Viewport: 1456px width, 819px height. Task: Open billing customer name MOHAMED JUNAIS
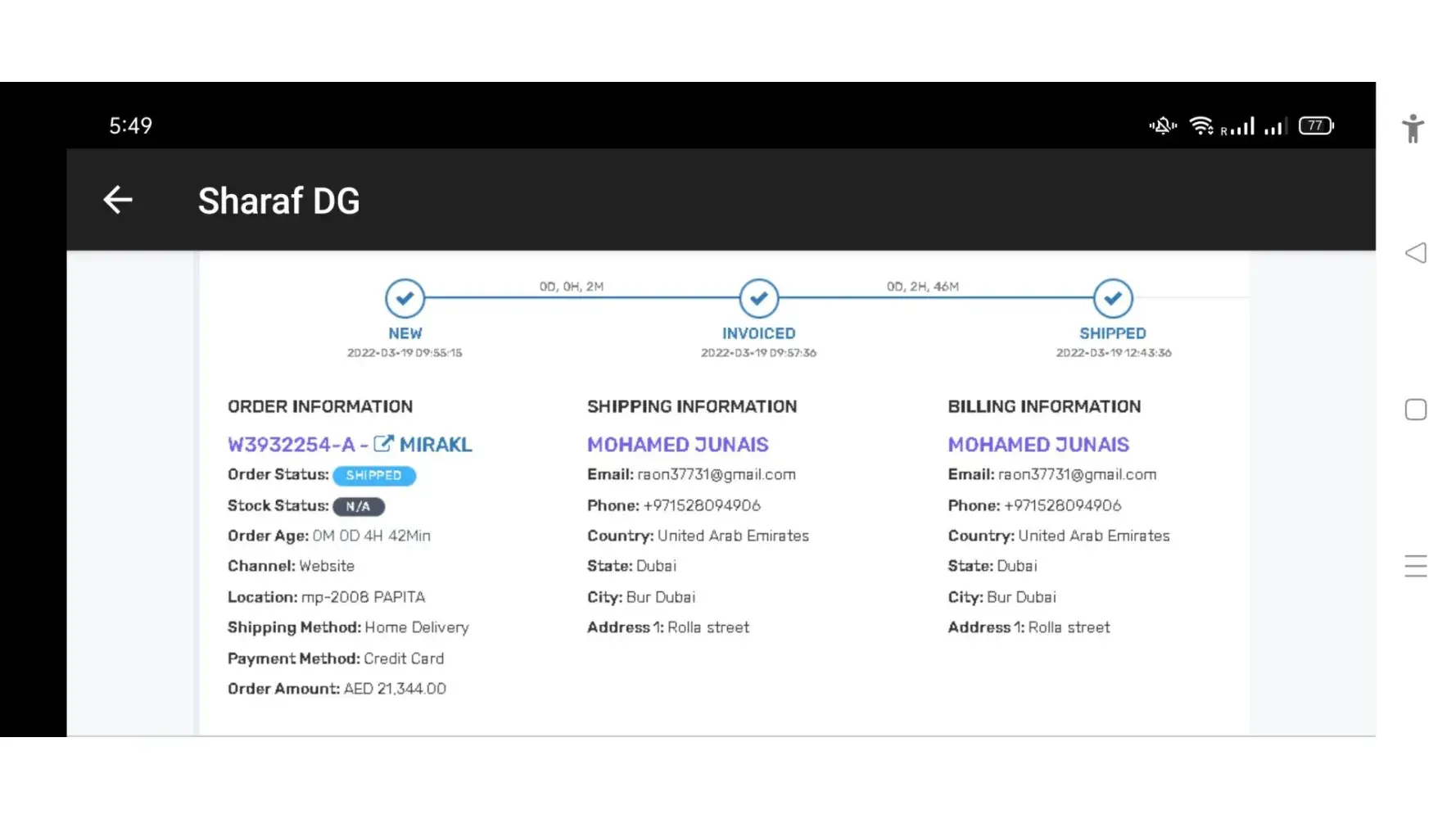pyautogui.click(x=1038, y=445)
